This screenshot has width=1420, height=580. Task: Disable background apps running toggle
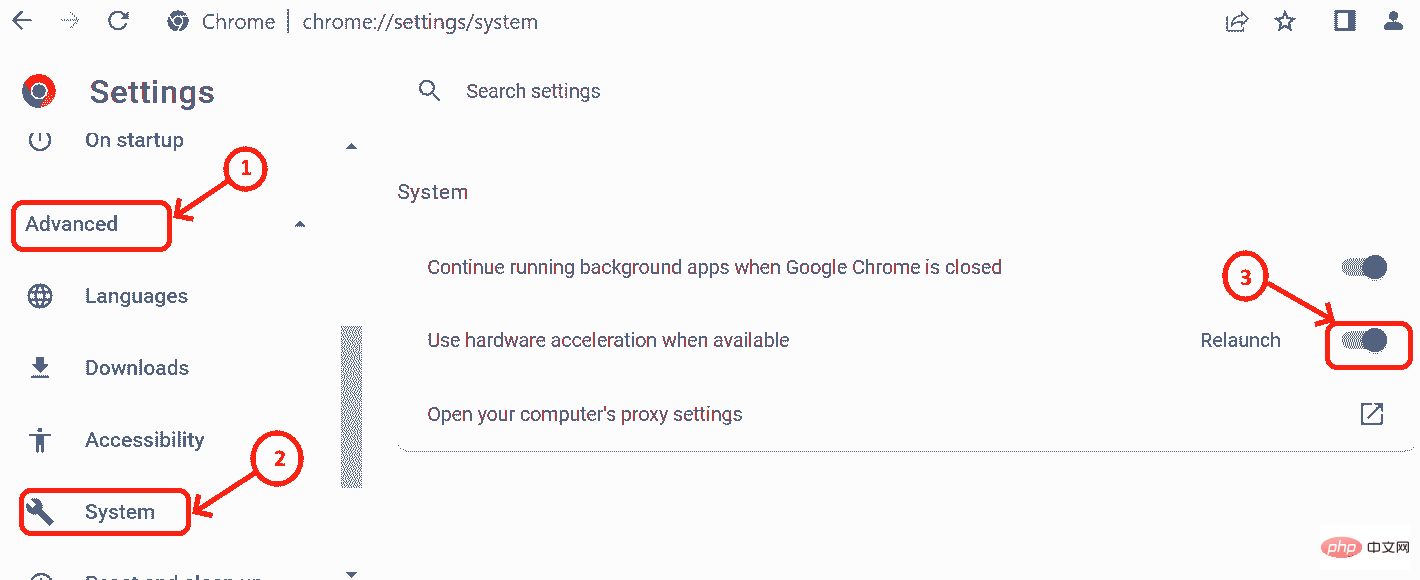point(1364,267)
